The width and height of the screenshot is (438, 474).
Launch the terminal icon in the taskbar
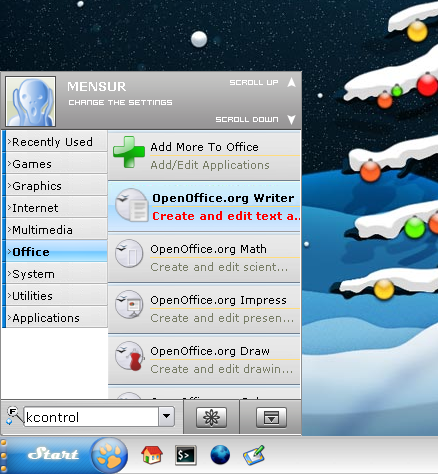click(x=186, y=455)
